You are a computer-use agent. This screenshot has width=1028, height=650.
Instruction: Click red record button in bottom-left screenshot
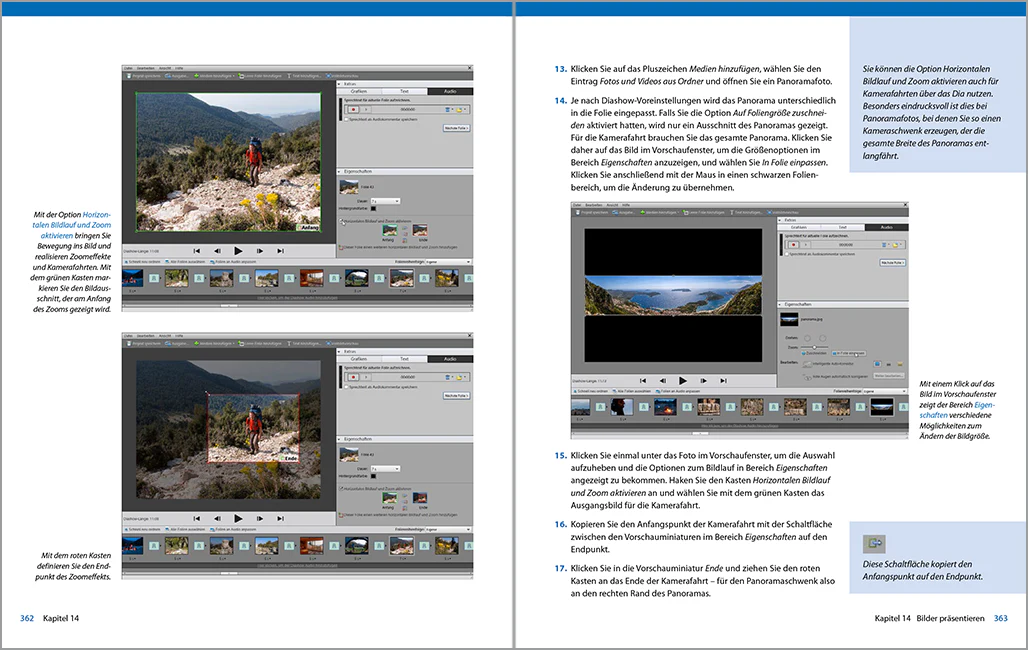pyautogui.click(x=353, y=377)
